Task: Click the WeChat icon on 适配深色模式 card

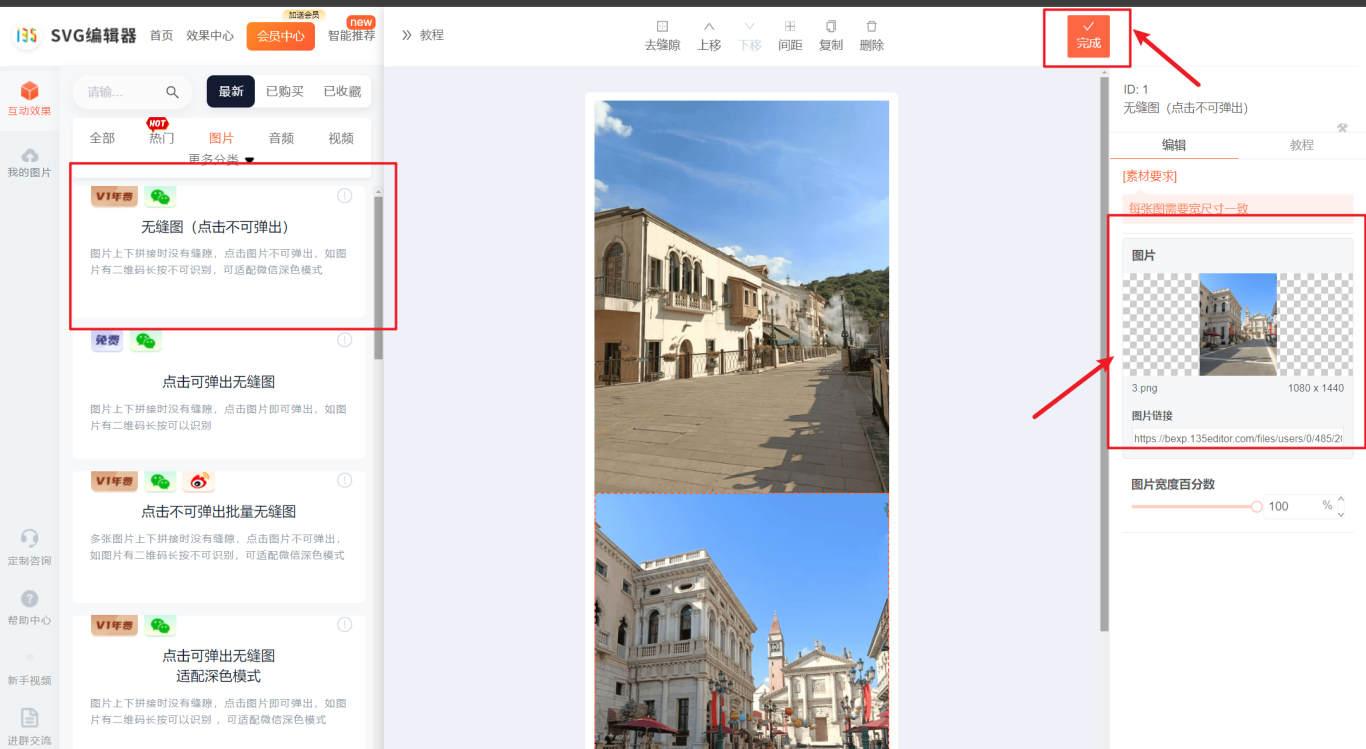Action: point(160,626)
